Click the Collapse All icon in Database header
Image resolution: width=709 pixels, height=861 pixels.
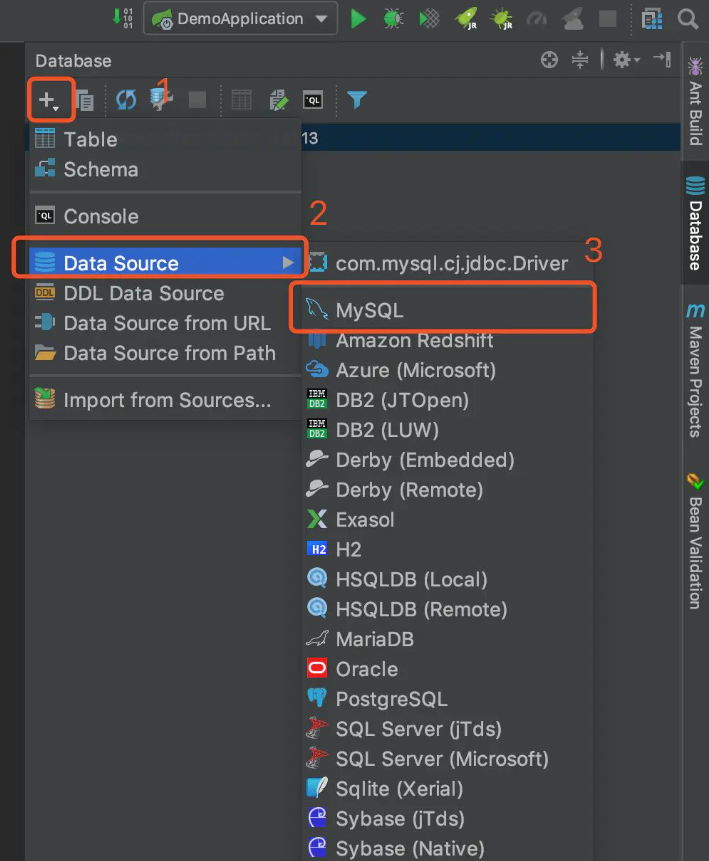(580, 59)
